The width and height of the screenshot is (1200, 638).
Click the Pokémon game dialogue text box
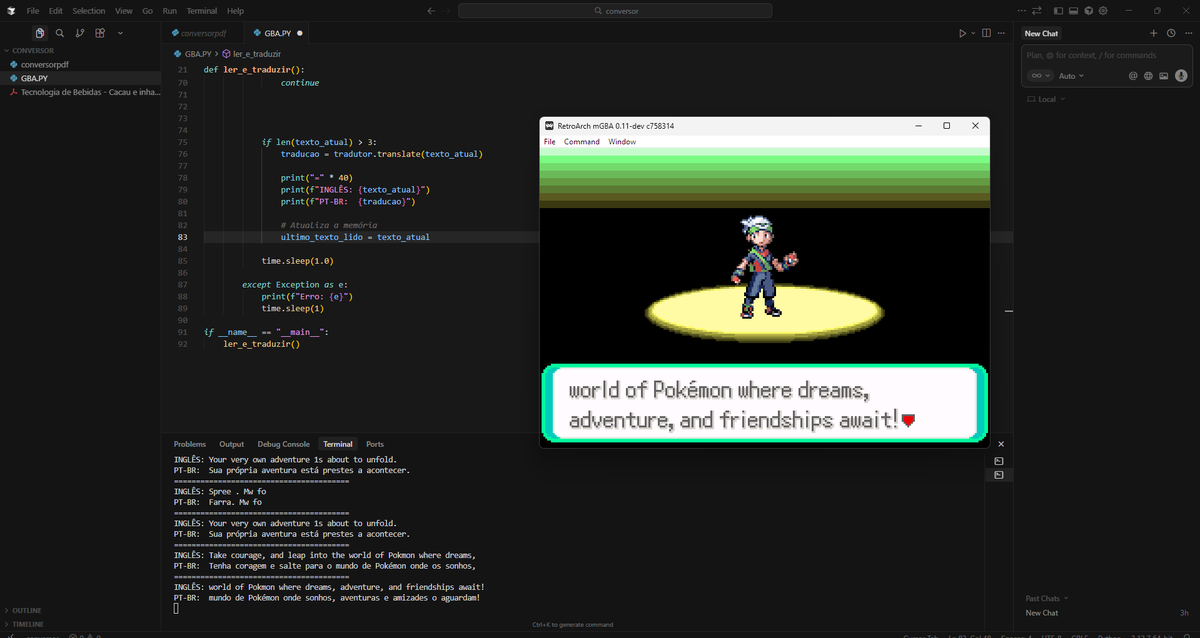tap(765, 404)
